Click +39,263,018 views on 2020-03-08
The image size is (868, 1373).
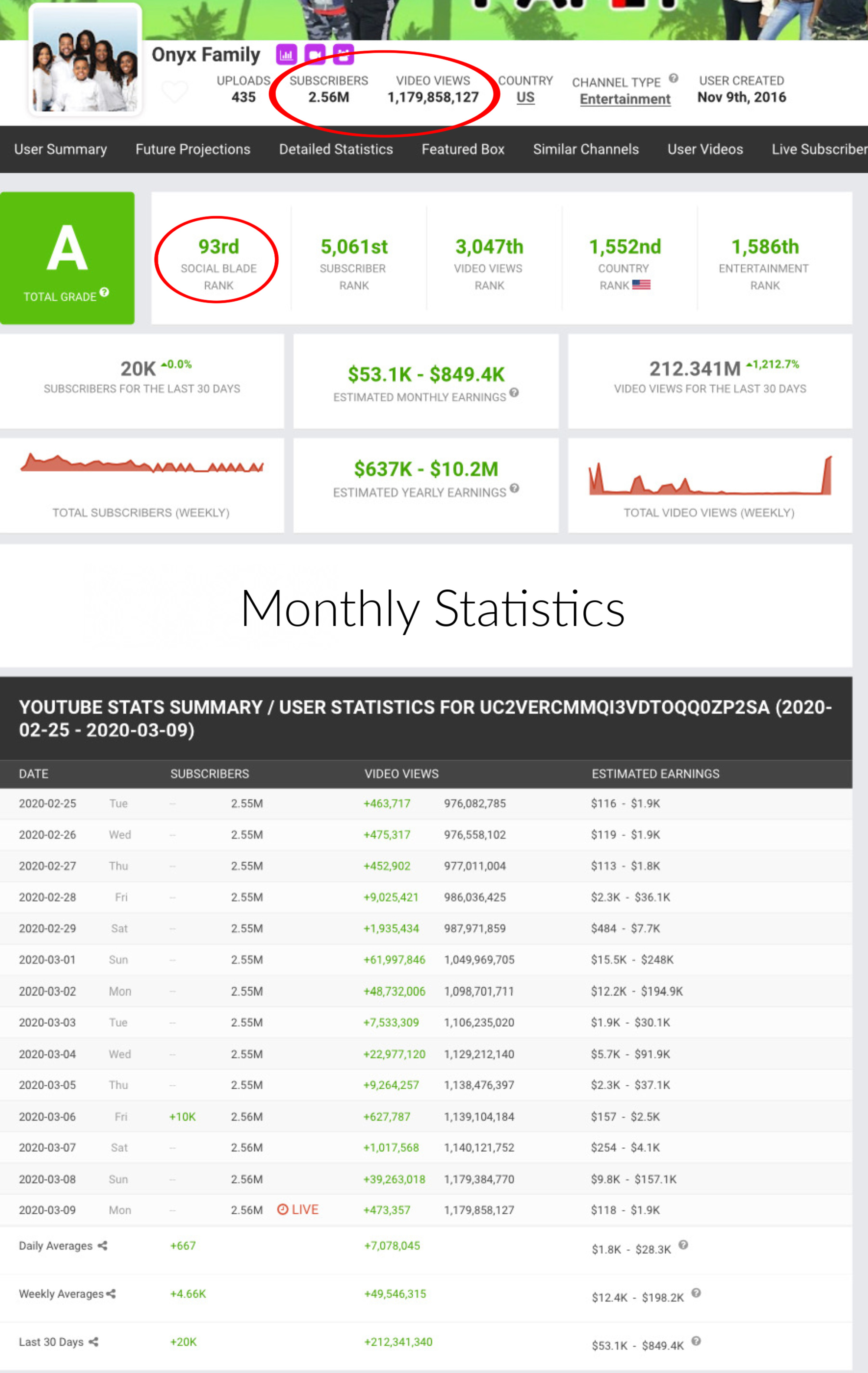(x=395, y=1179)
